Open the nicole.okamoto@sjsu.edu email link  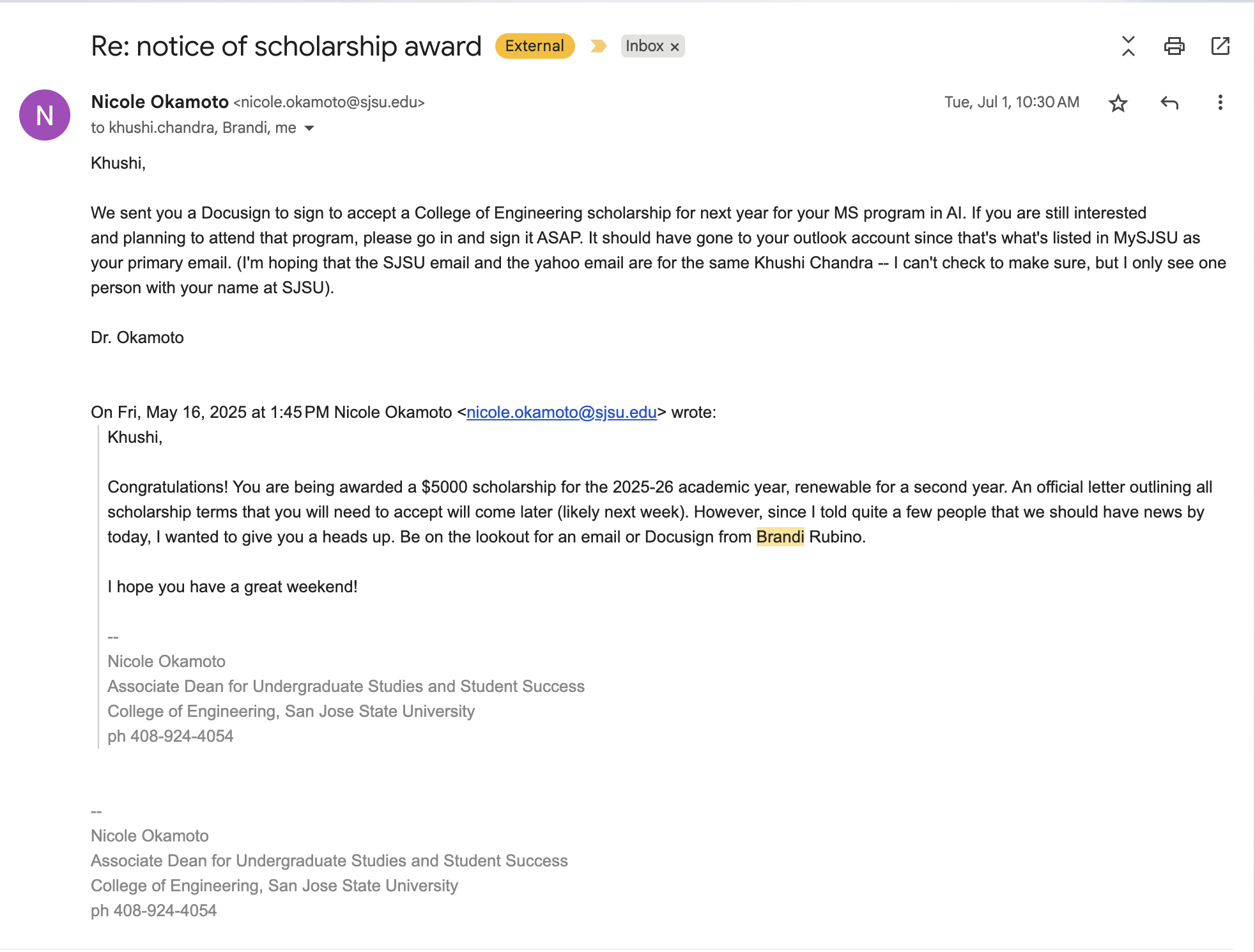561,412
